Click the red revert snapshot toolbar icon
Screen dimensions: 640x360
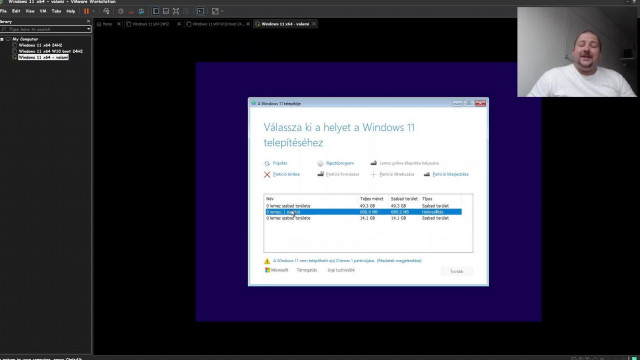[x=131, y=11]
